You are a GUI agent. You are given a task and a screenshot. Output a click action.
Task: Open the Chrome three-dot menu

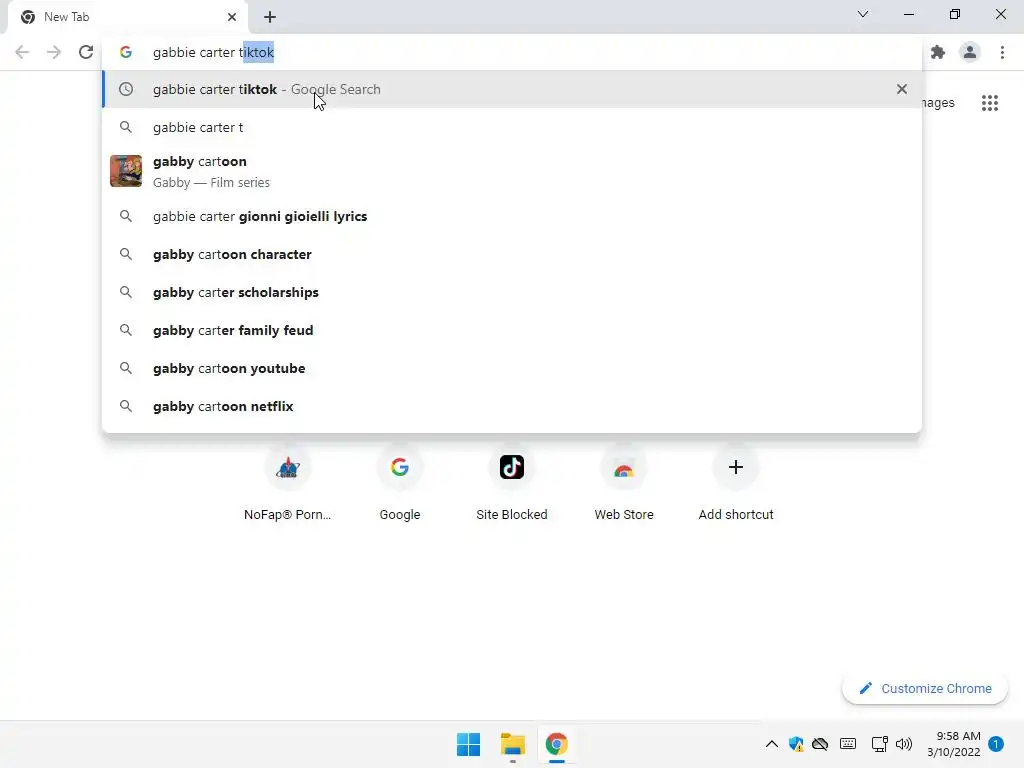[x=1002, y=52]
